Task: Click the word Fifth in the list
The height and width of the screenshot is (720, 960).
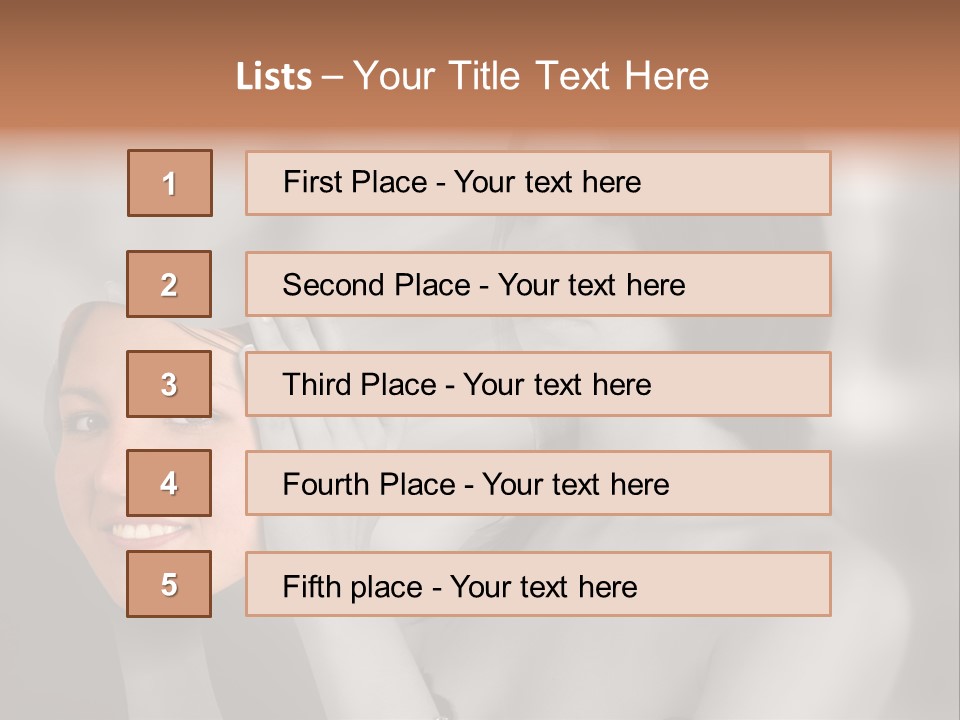Action: click(311, 586)
